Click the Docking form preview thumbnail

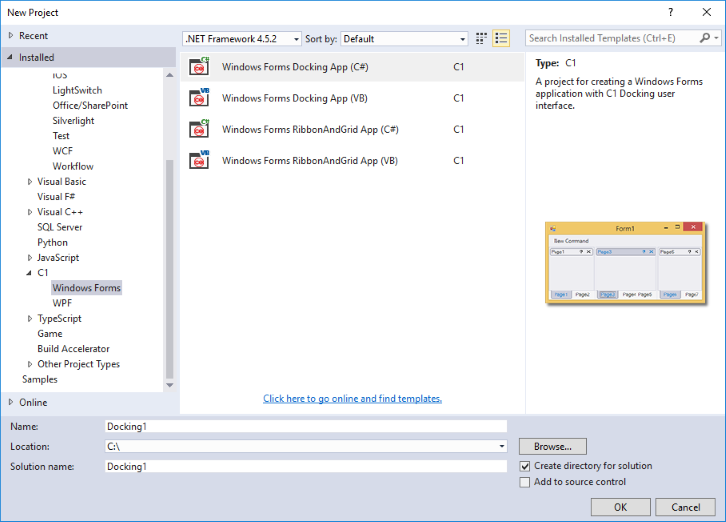tap(624, 261)
